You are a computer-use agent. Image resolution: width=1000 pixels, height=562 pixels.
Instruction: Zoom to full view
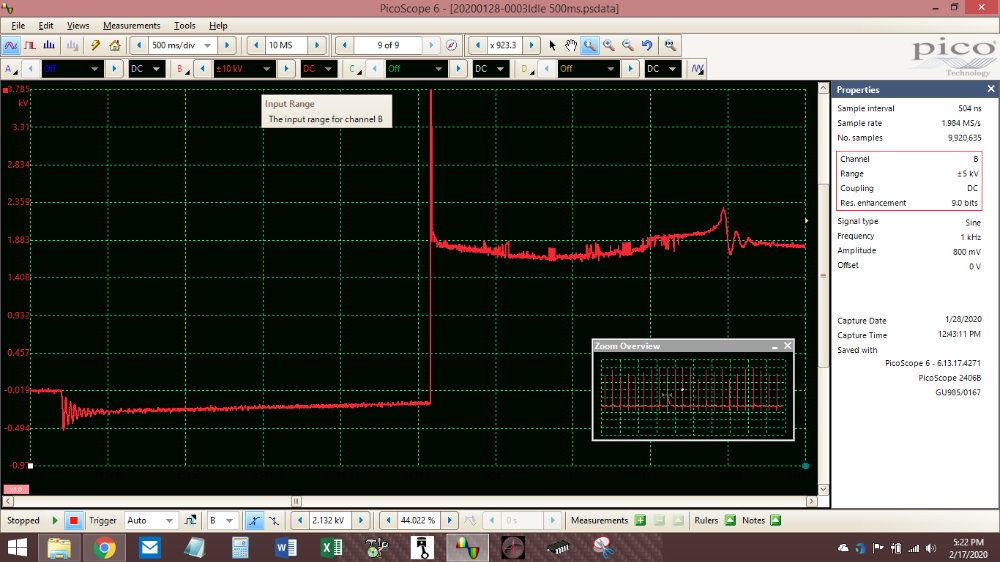click(670, 45)
